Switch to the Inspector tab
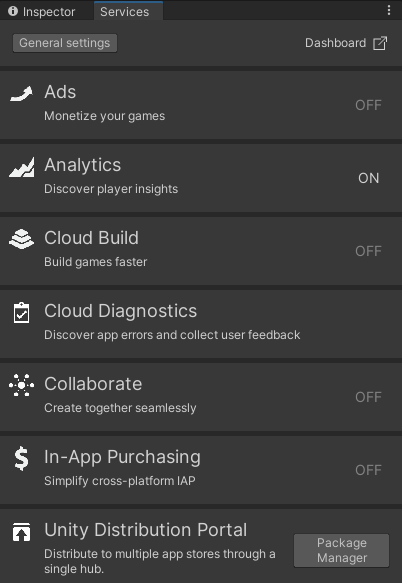The height and width of the screenshot is (583, 402). [x=42, y=12]
